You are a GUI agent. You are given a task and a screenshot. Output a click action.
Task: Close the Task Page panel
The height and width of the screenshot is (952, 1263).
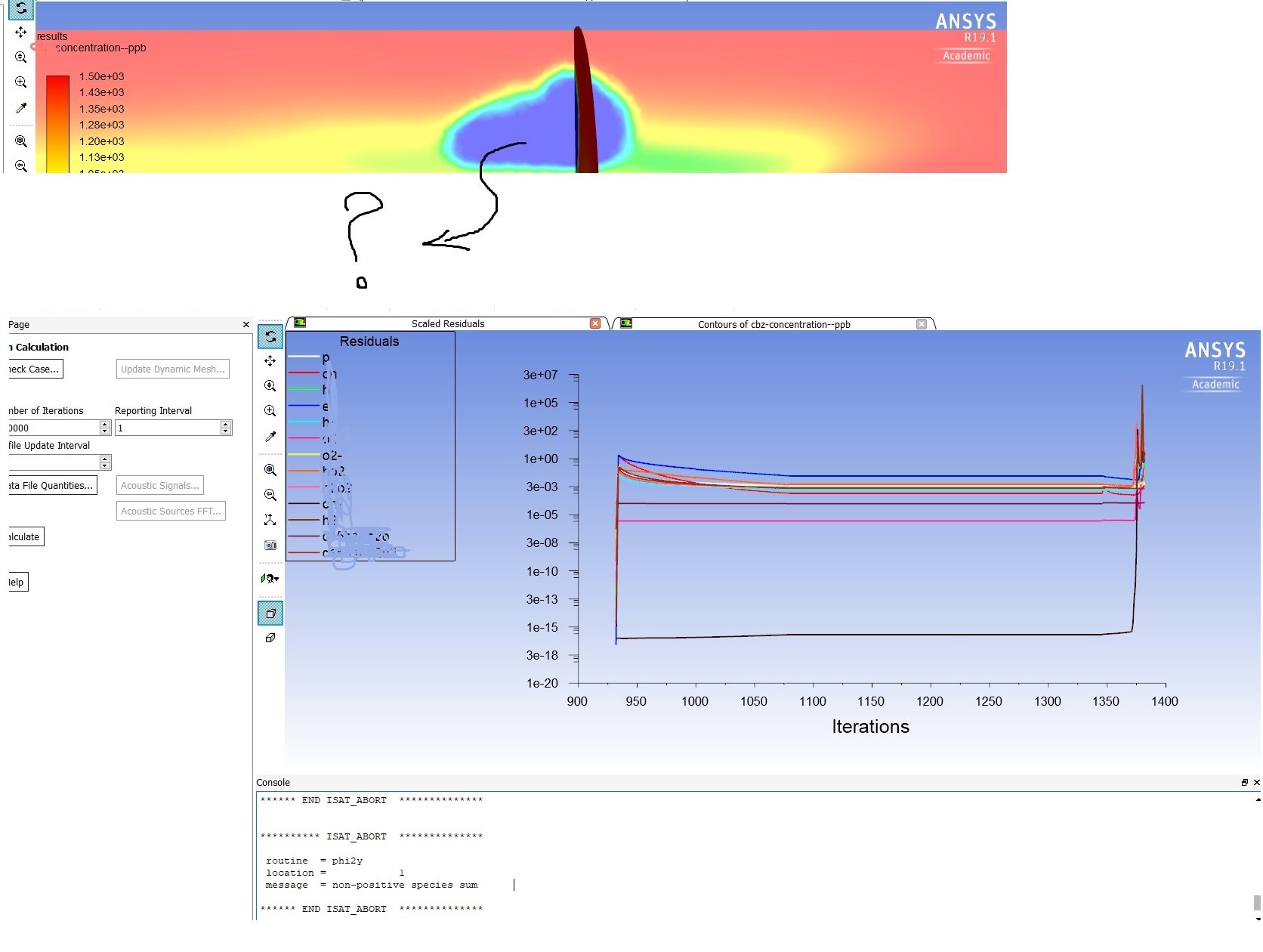point(245,325)
